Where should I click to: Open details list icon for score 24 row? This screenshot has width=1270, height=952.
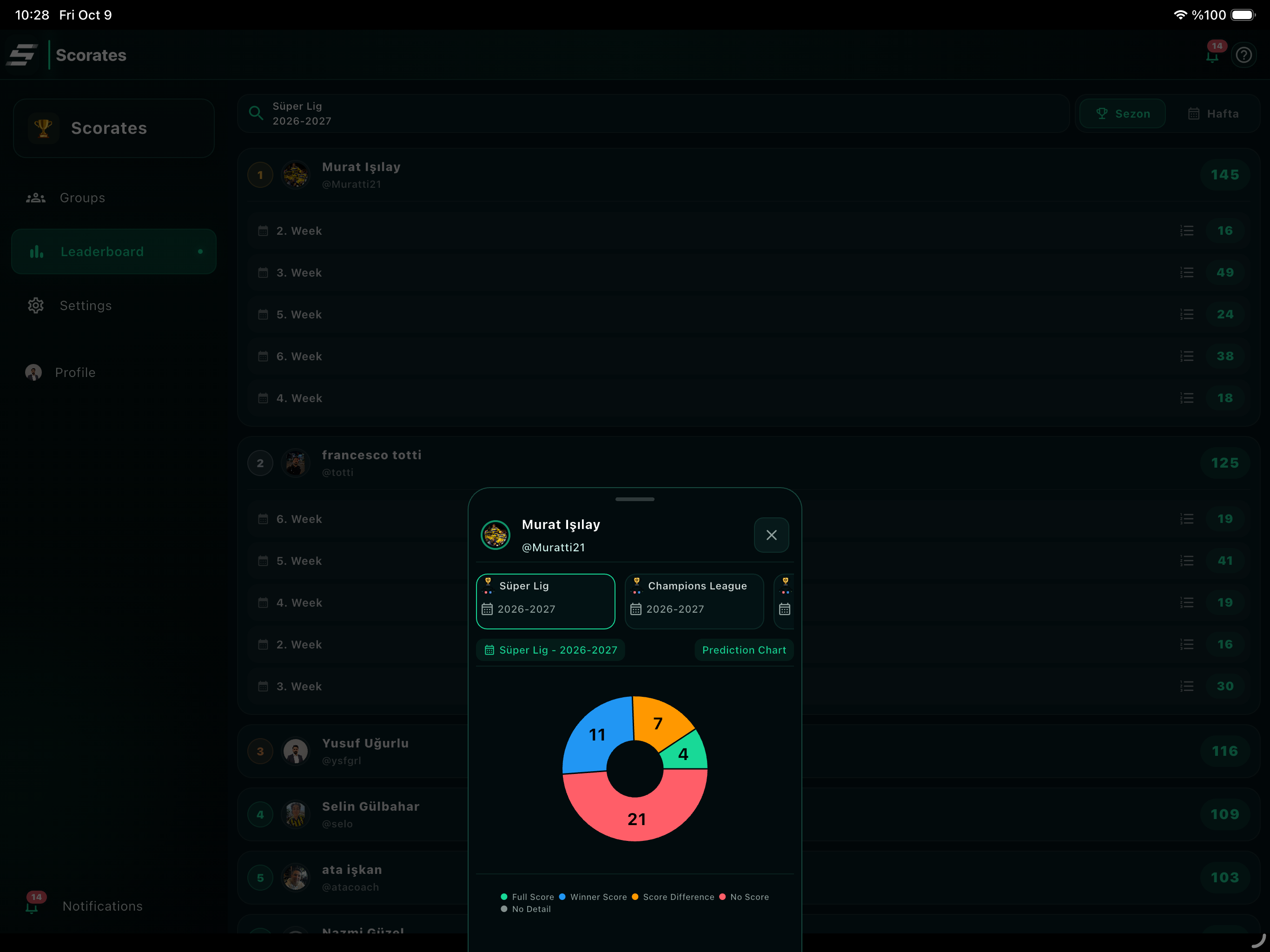[x=1187, y=315]
